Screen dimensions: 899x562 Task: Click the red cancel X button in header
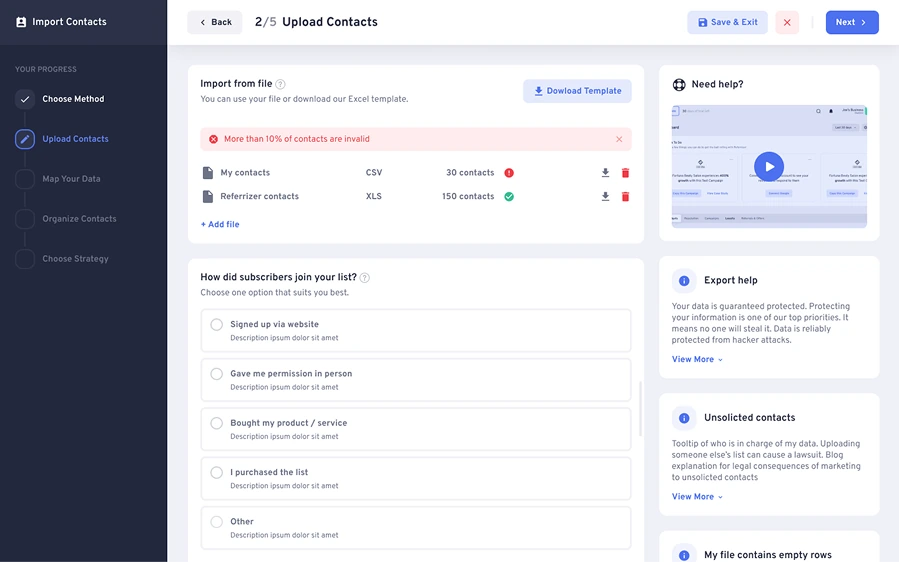tap(787, 22)
